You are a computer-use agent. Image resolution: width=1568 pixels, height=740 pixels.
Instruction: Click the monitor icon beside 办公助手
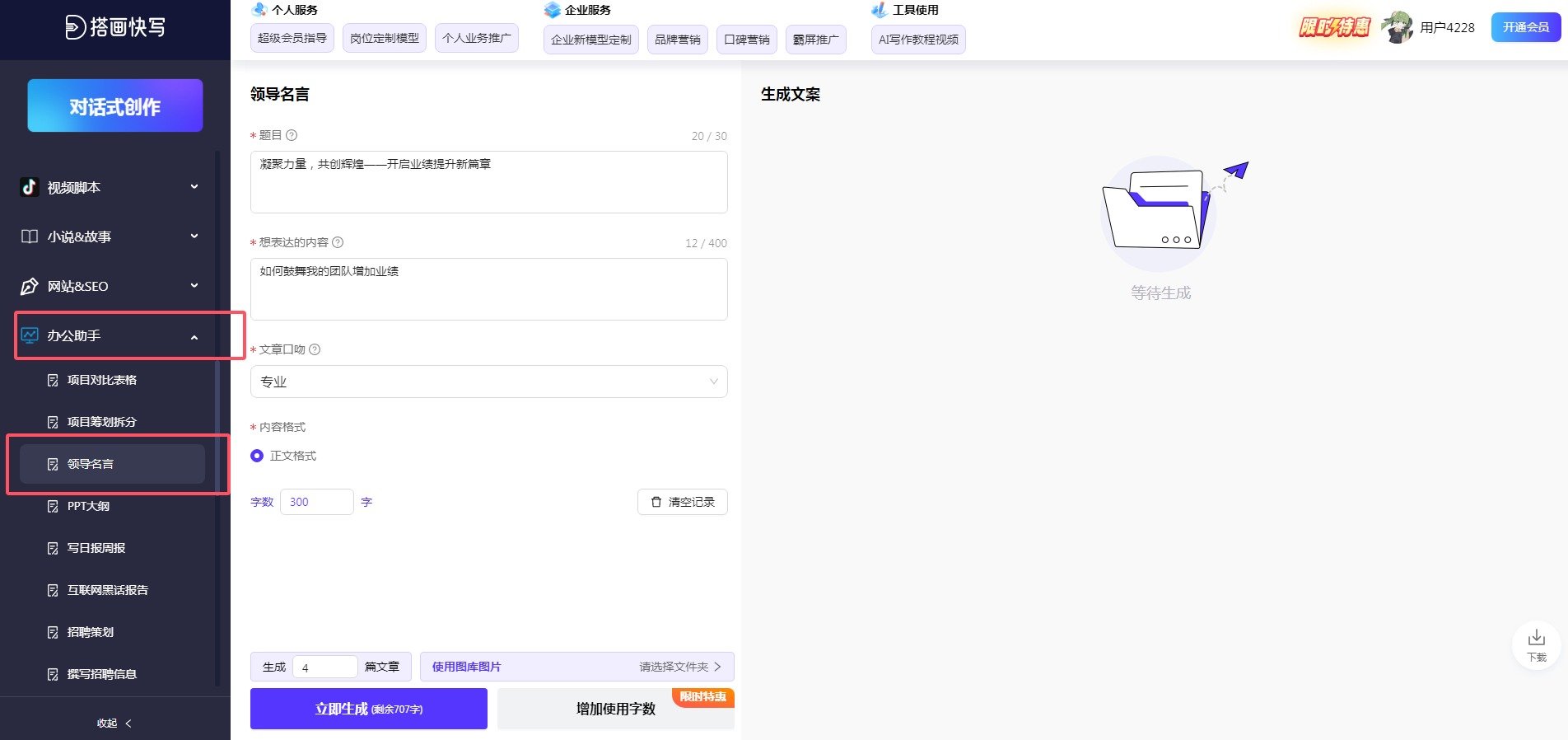coord(30,335)
